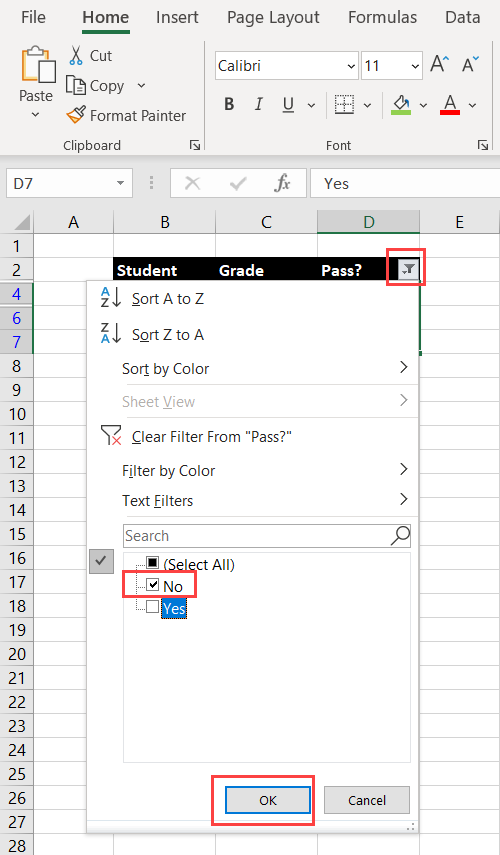Check the Yes checkbox
The width and height of the screenshot is (500, 855).
pyautogui.click(x=153, y=606)
